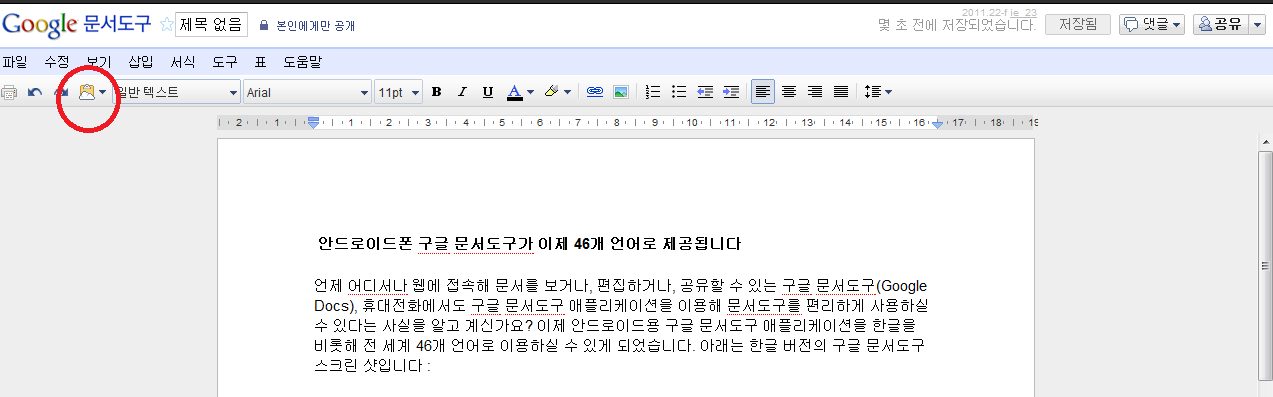
Task: Open the 표 menu
Action: click(x=260, y=62)
